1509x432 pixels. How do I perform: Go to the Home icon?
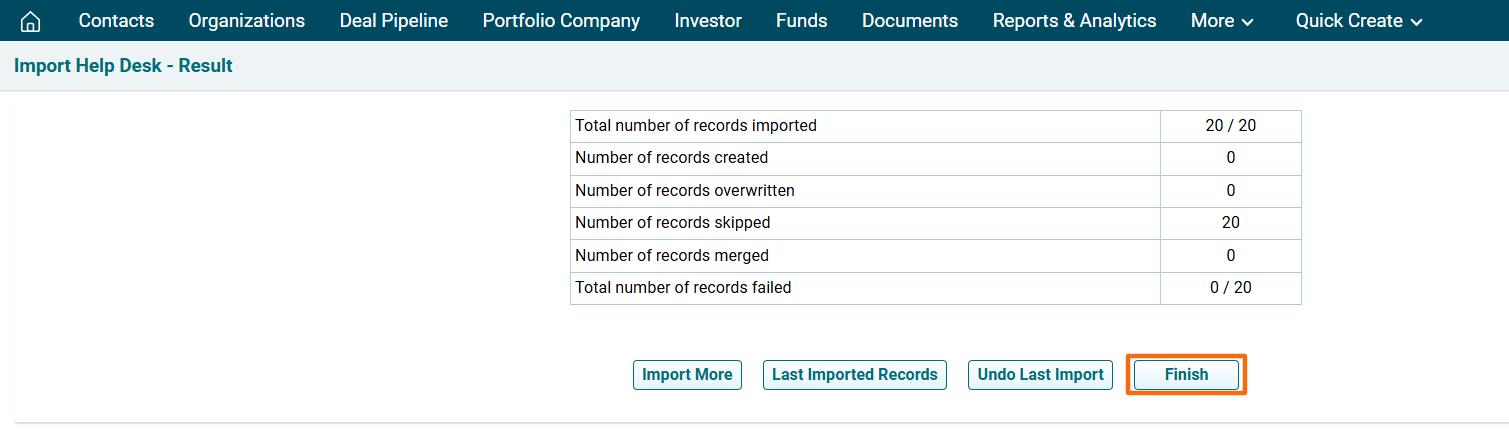click(x=31, y=21)
